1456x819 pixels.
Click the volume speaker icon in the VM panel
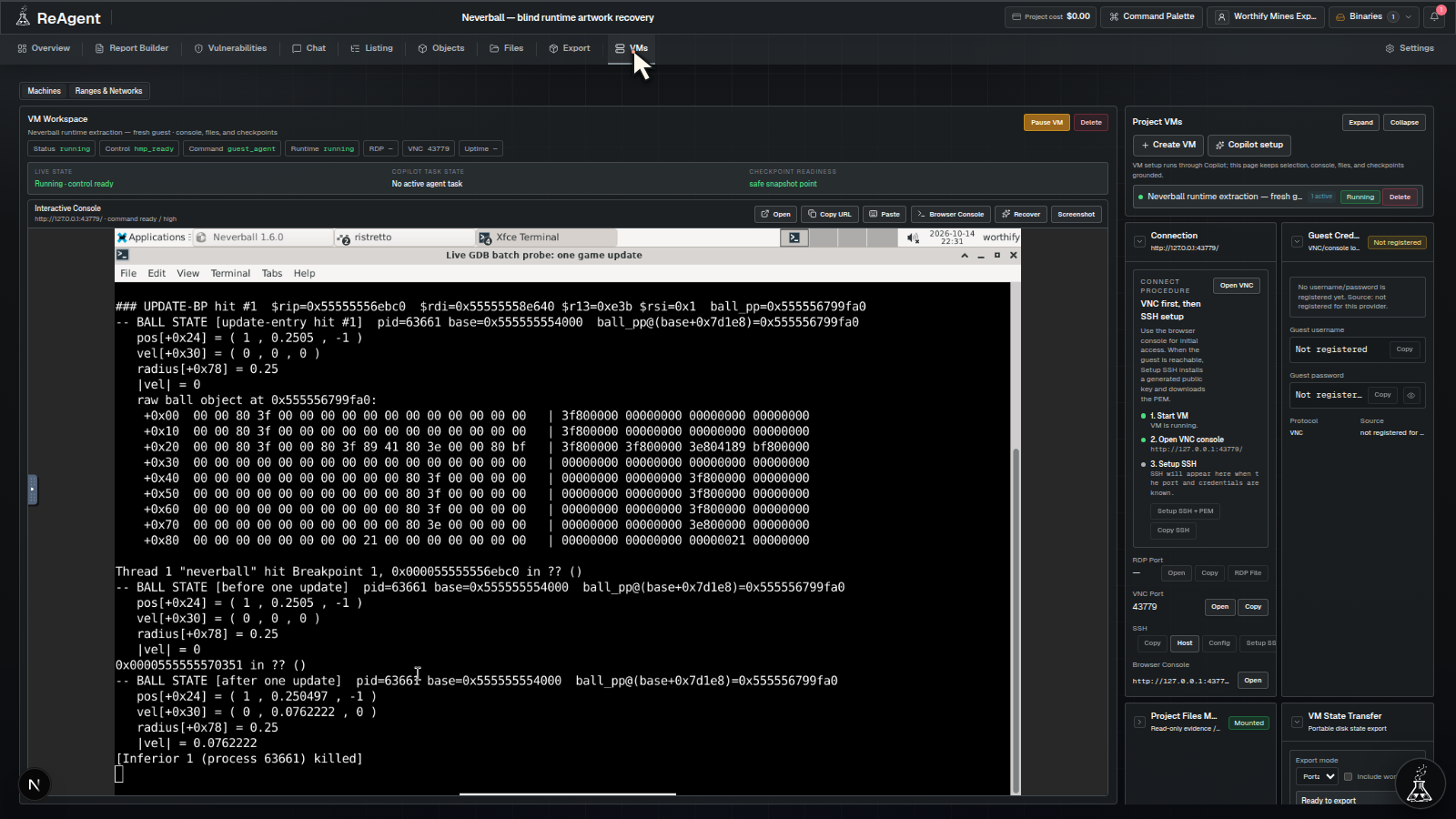click(x=913, y=238)
